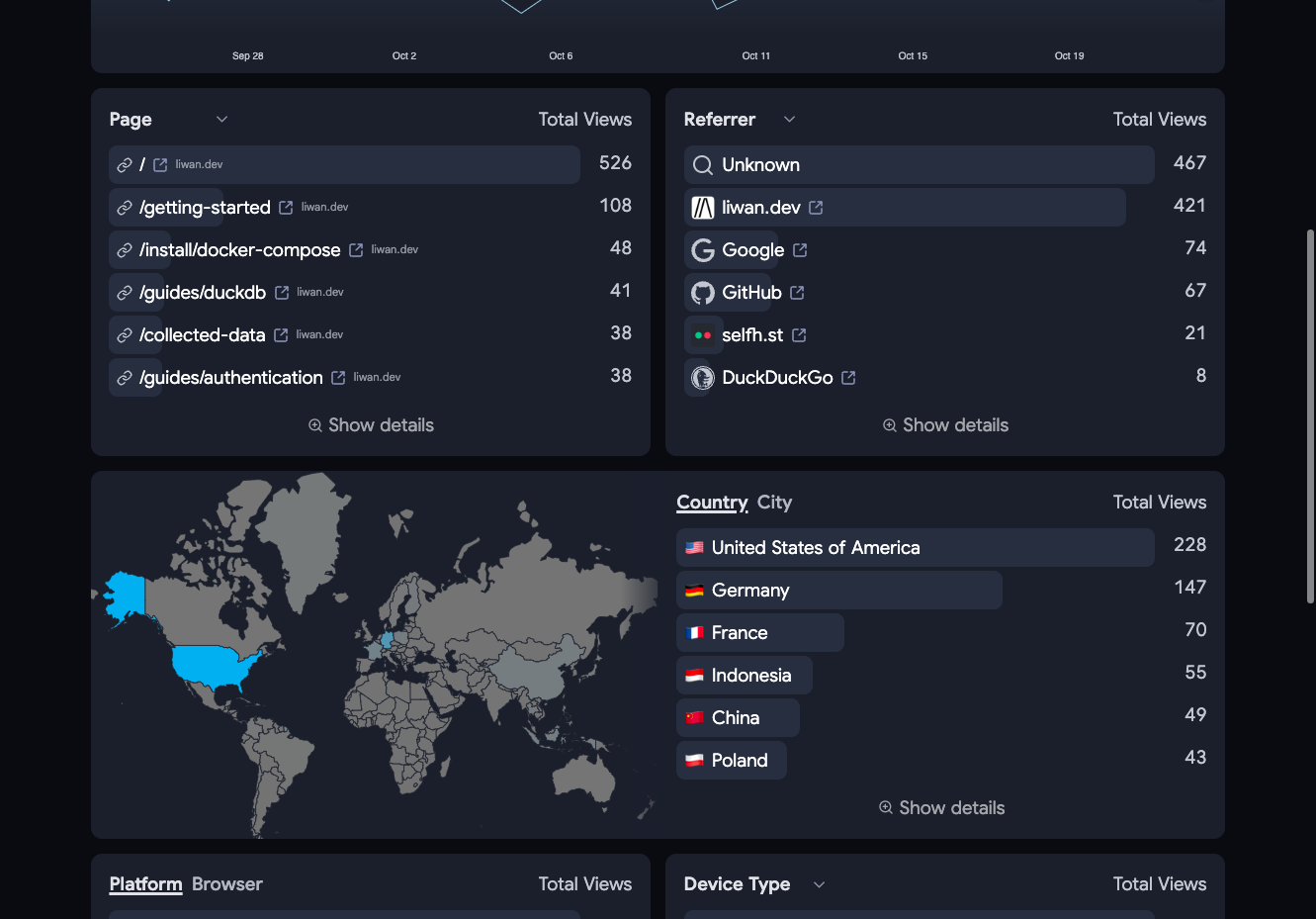Show details for the Referrer card
This screenshot has width=1316, height=919.
[945, 425]
